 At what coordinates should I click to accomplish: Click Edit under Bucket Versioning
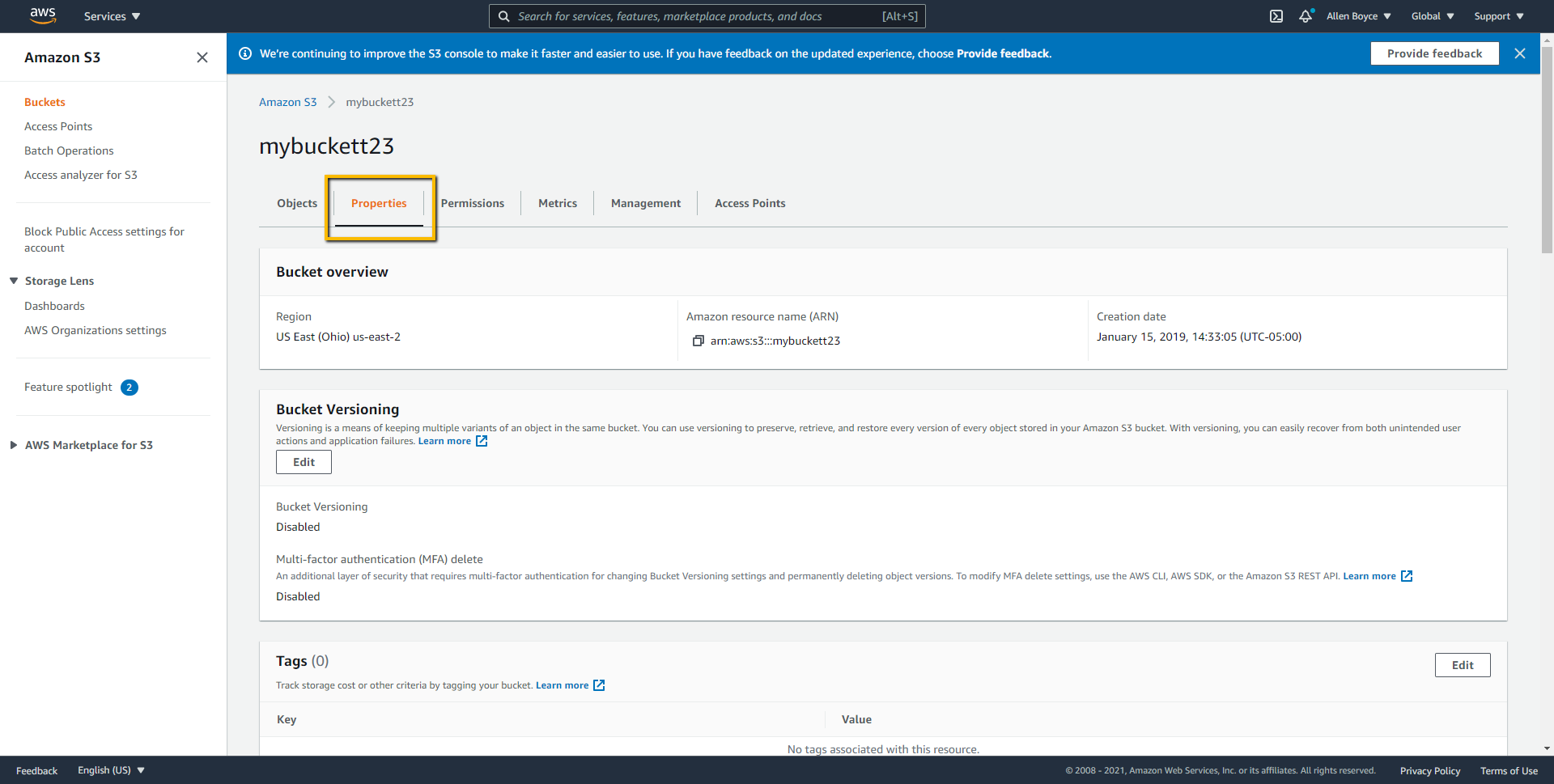point(304,462)
